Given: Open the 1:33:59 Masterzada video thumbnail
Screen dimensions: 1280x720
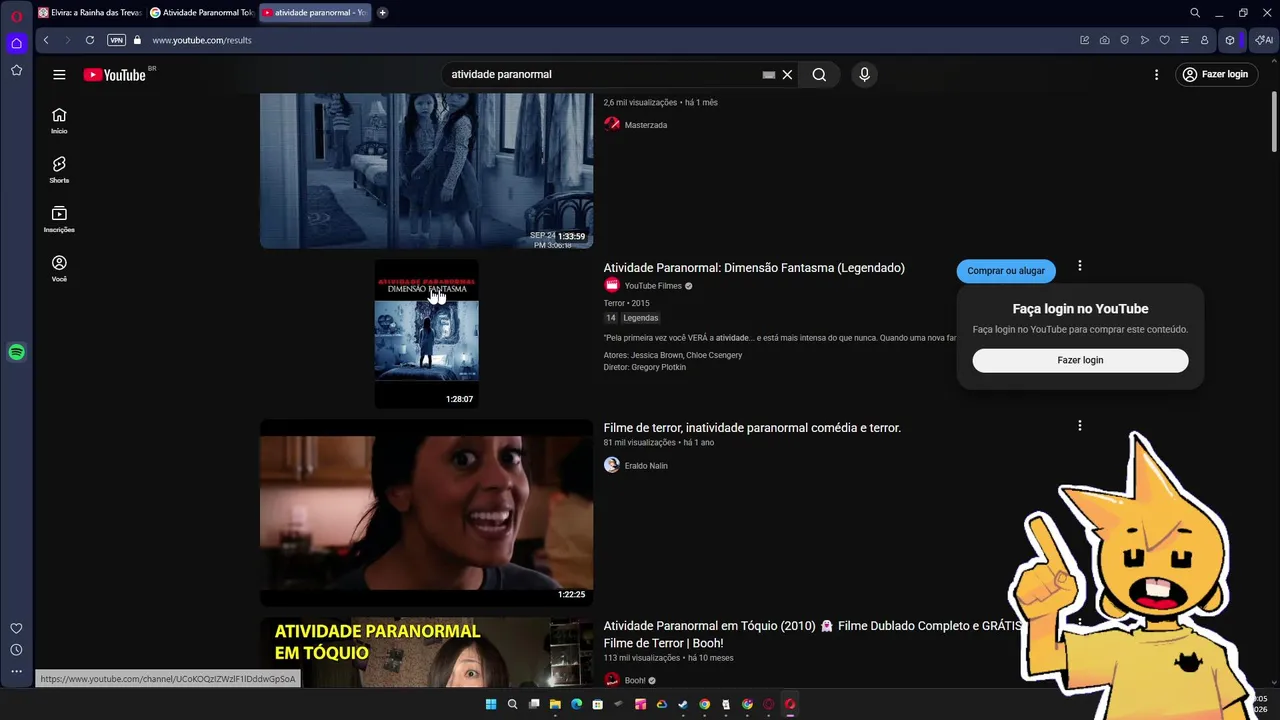Looking at the screenshot, I should point(426,171).
